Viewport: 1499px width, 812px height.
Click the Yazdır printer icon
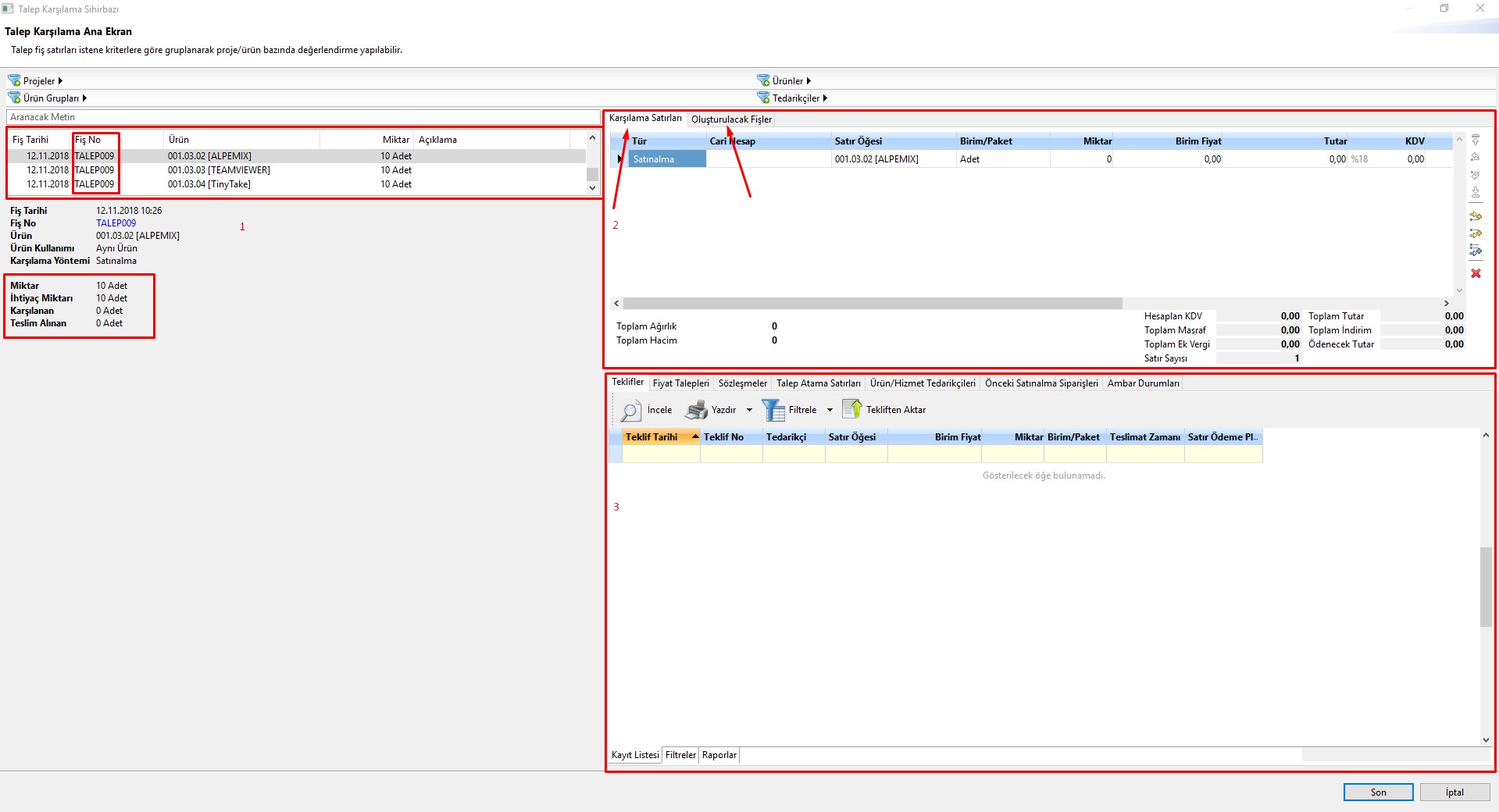pyautogui.click(x=696, y=410)
